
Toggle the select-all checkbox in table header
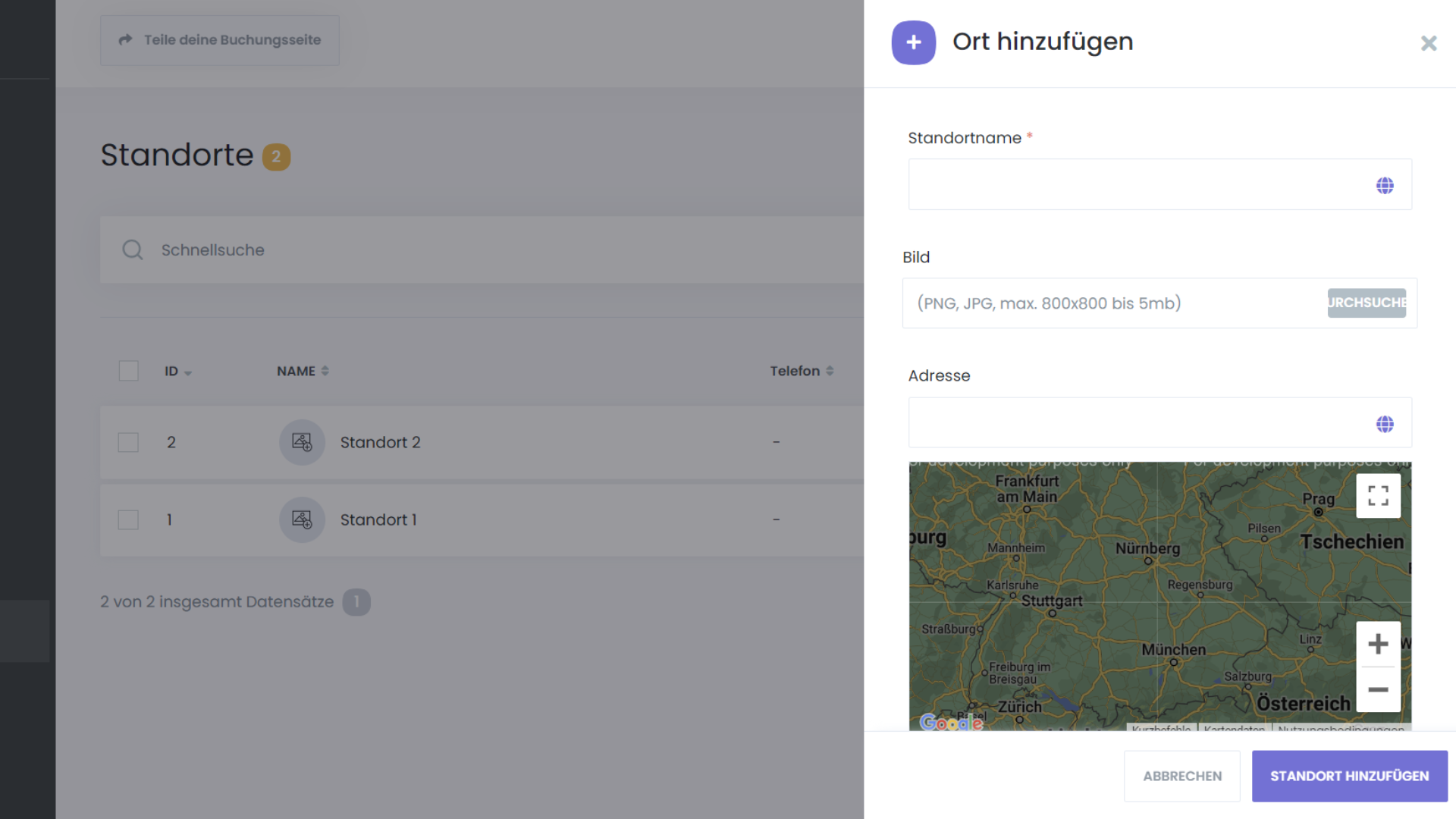pos(129,371)
